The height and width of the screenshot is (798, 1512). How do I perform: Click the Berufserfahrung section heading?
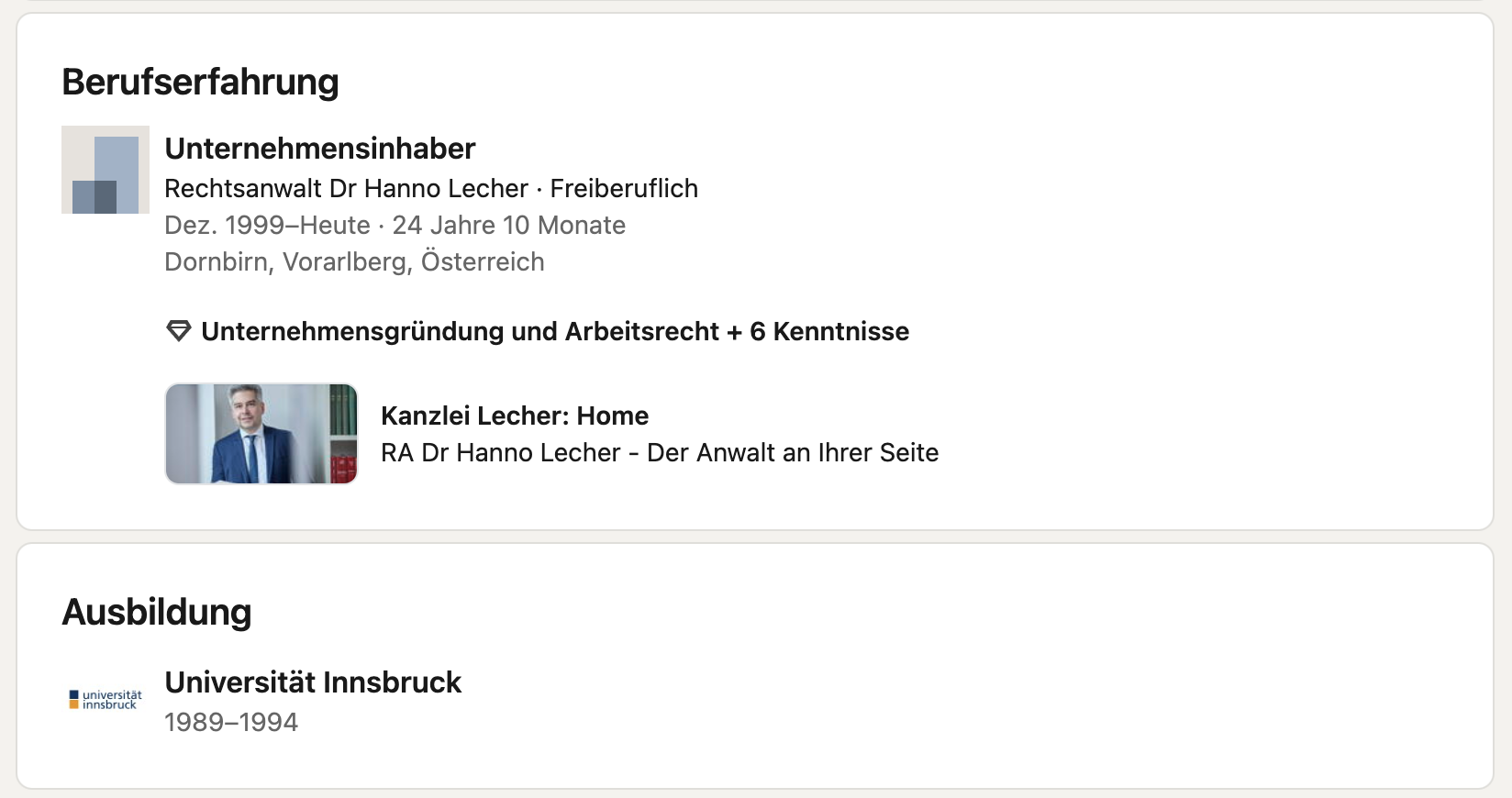tap(200, 82)
